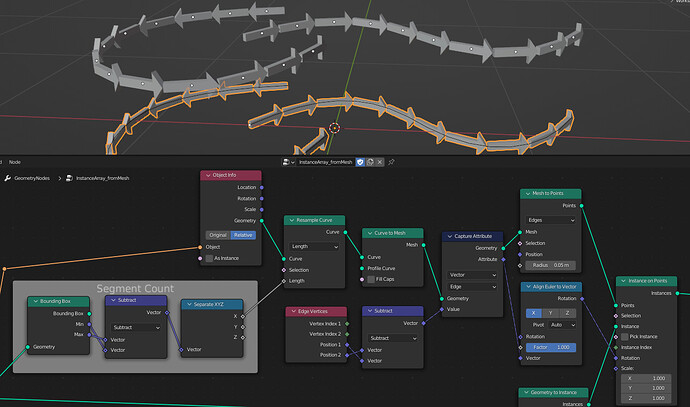Collapse the Object Info node
The image size is (690, 407).
(208, 175)
